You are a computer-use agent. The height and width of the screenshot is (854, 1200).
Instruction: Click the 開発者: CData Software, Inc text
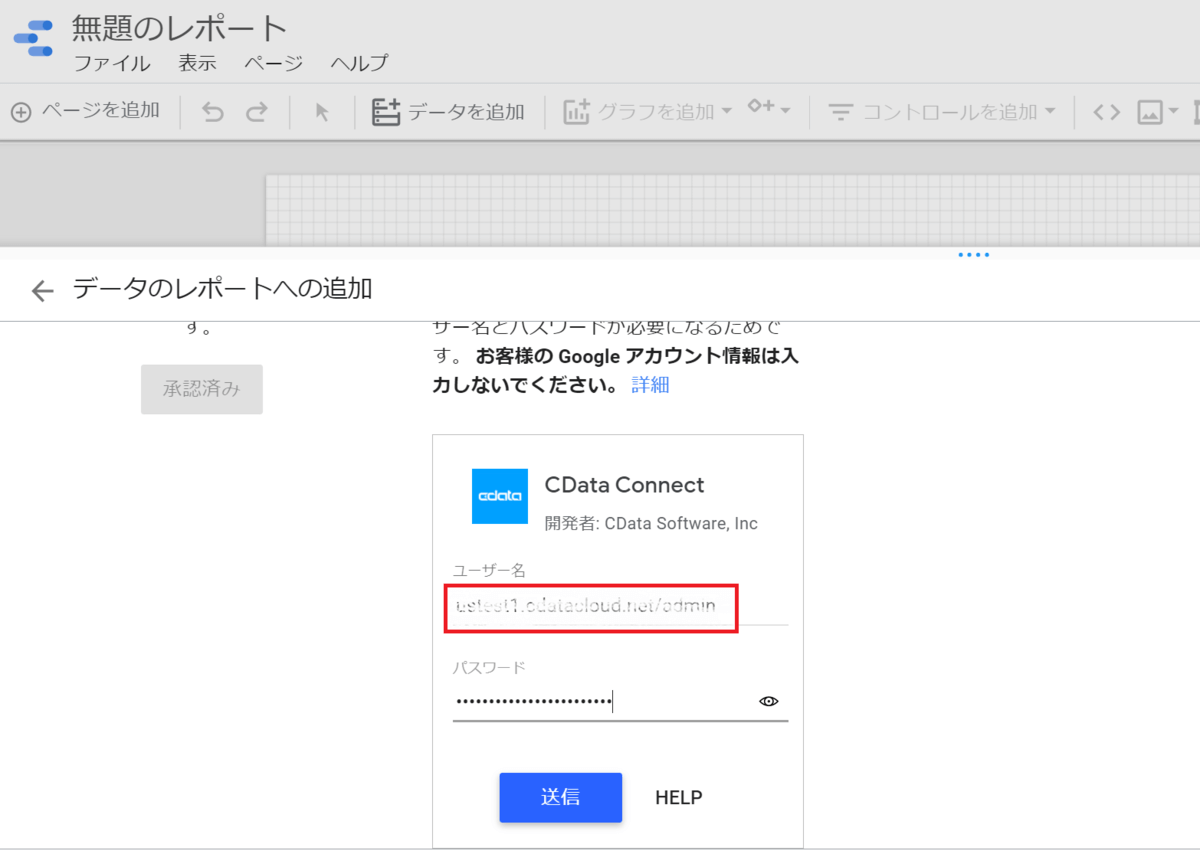652,523
